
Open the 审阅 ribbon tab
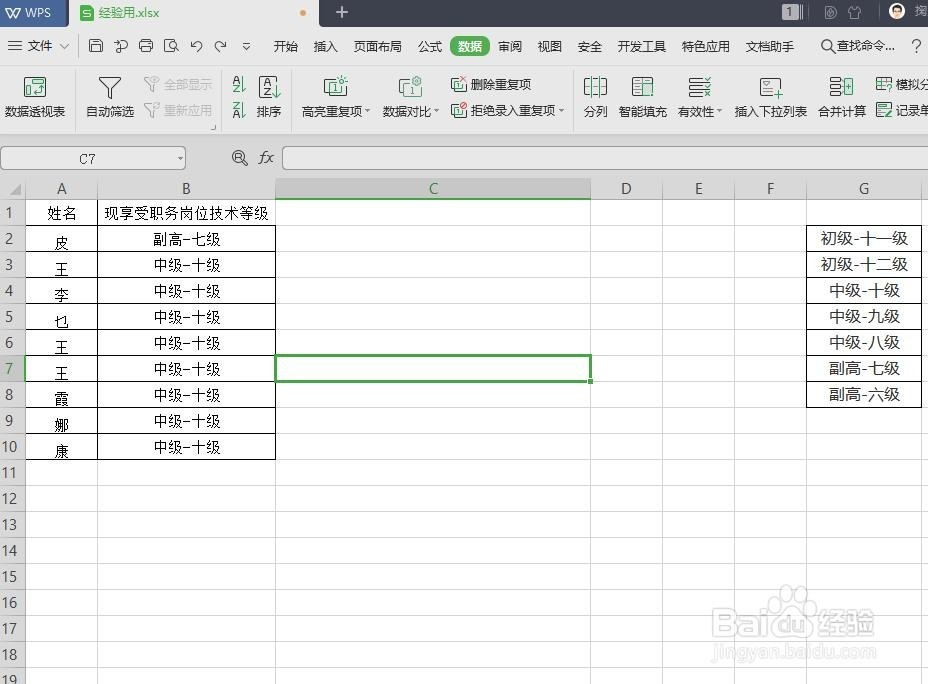(x=510, y=46)
